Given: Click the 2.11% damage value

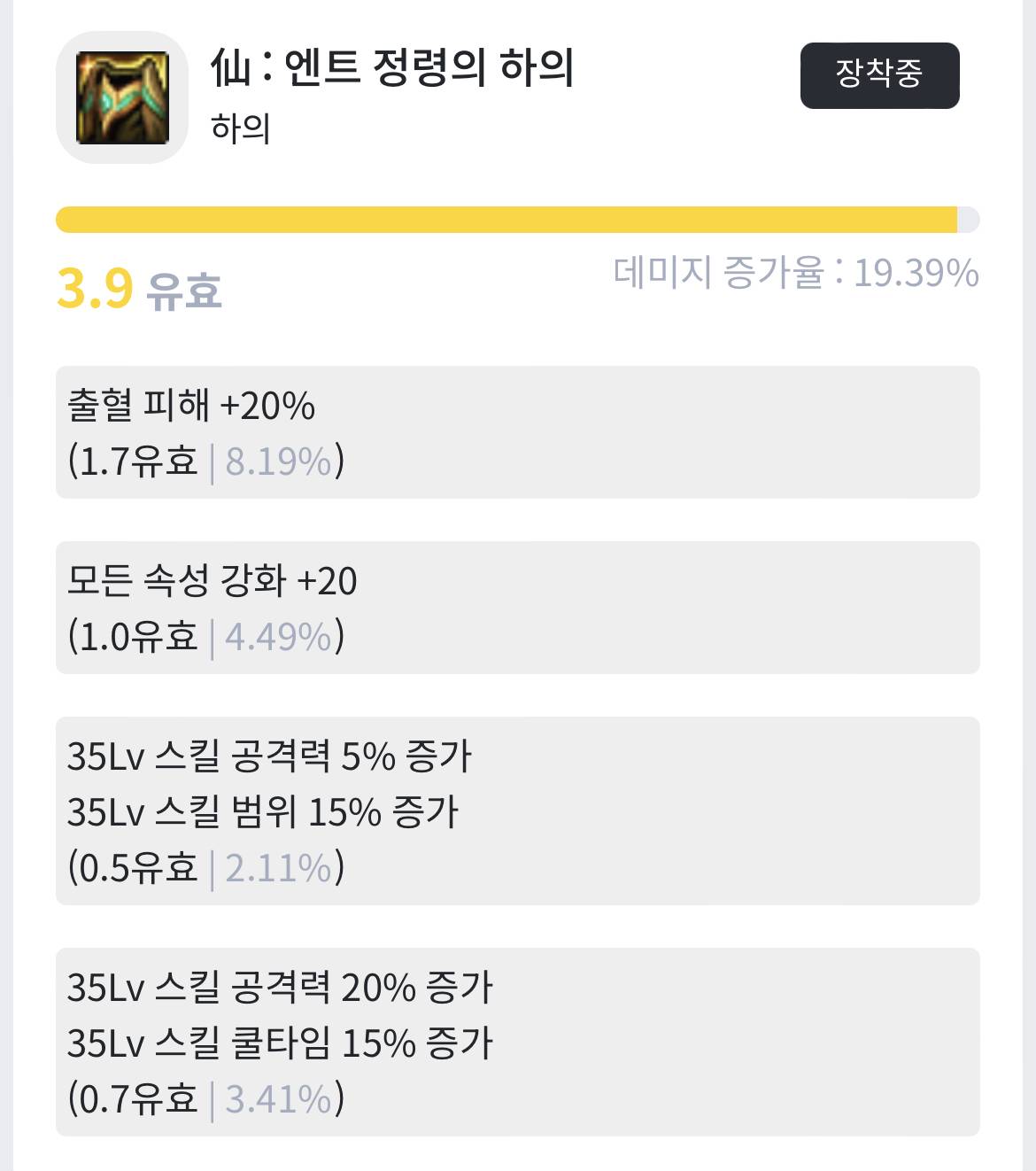Looking at the screenshot, I should [x=278, y=868].
